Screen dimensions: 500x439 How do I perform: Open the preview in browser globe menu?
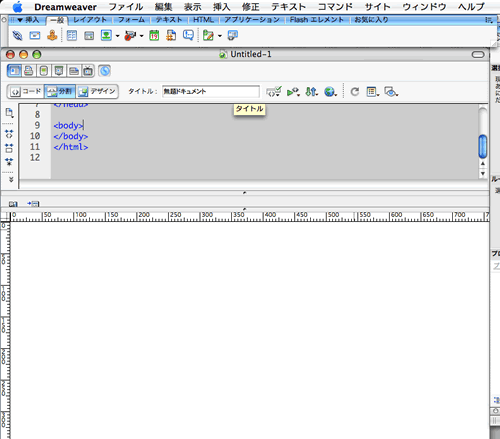[x=330, y=92]
